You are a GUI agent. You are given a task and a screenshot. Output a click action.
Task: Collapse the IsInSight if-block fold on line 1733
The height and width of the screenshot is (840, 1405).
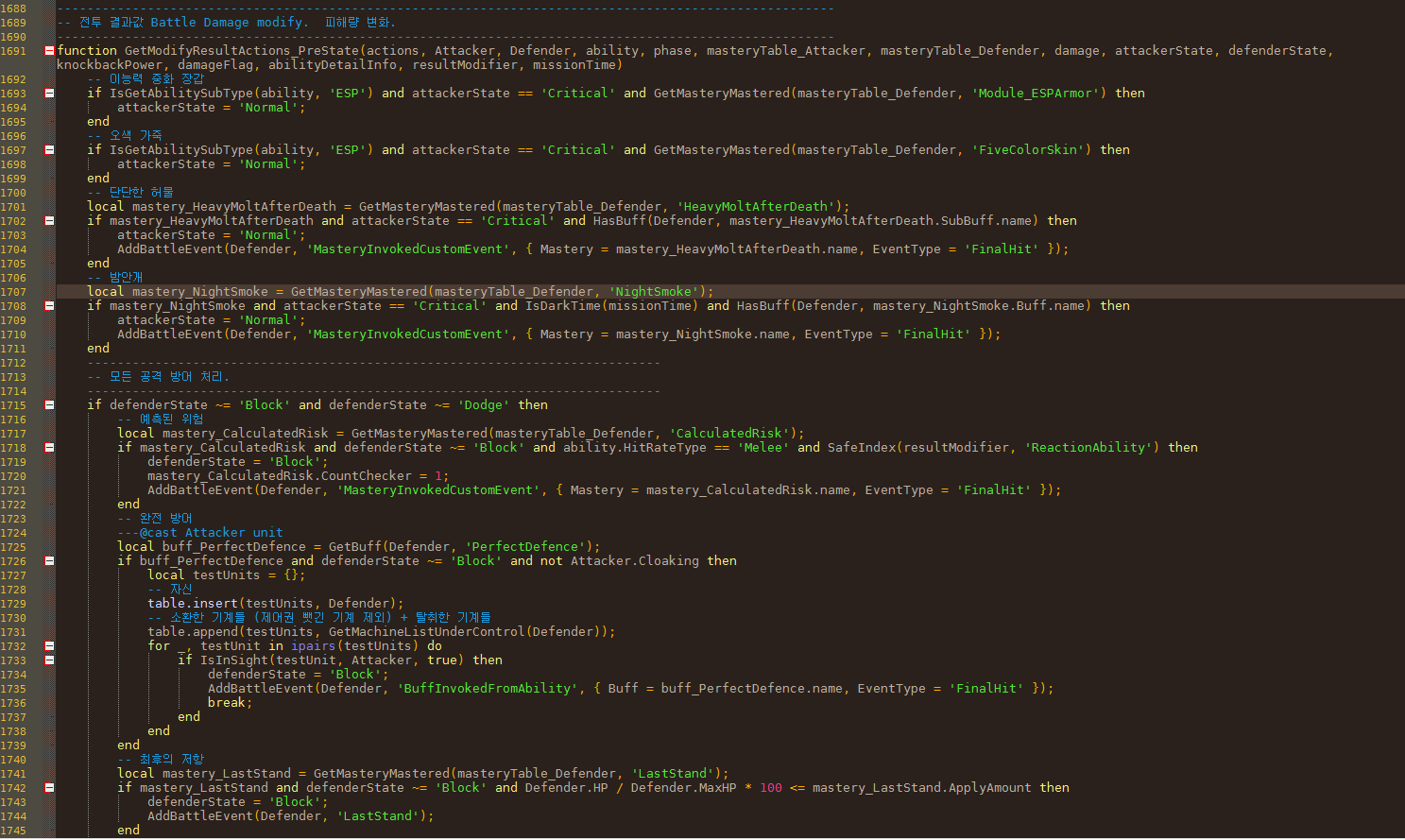pyautogui.click(x=49, y=660)
